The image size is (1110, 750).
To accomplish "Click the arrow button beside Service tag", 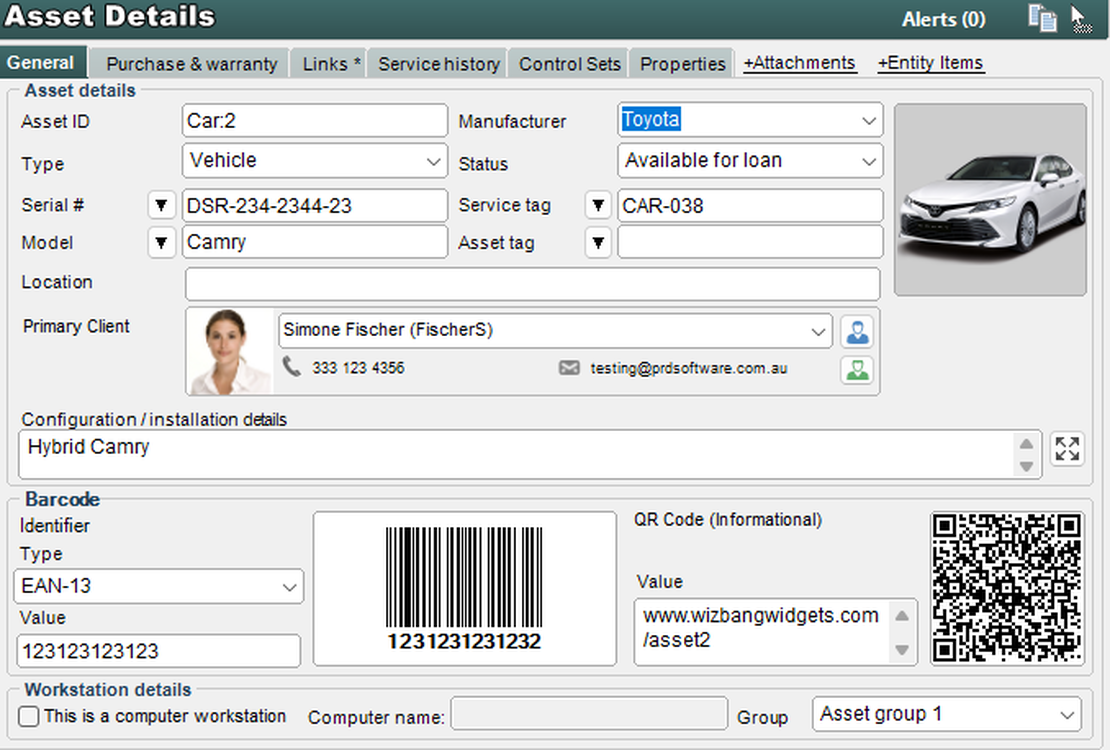I will pyautogui.click(x=597, y=205).
